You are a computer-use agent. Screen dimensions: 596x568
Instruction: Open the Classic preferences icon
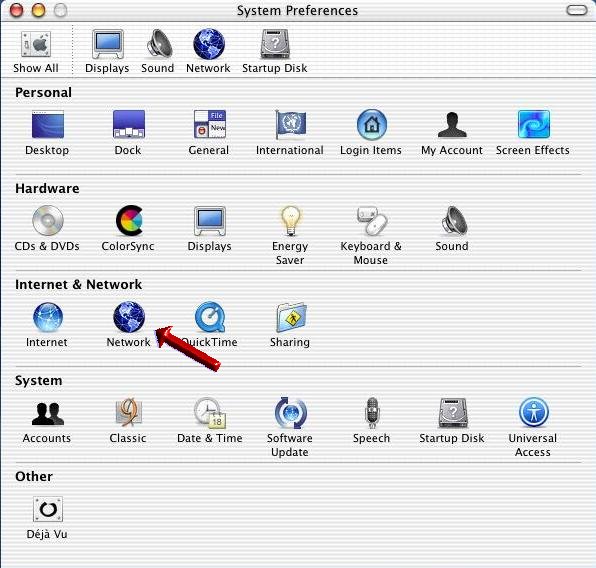coord(129,412)
